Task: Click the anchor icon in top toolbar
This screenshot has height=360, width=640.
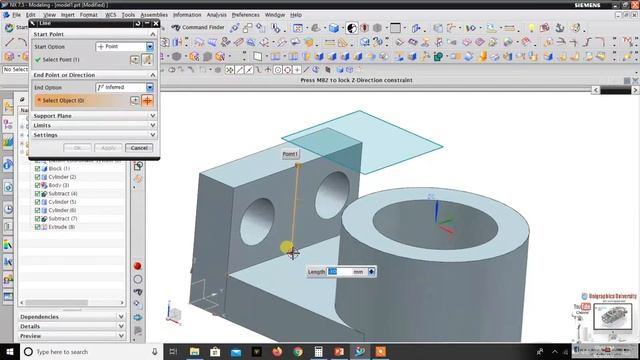Action: pos(560,27)
